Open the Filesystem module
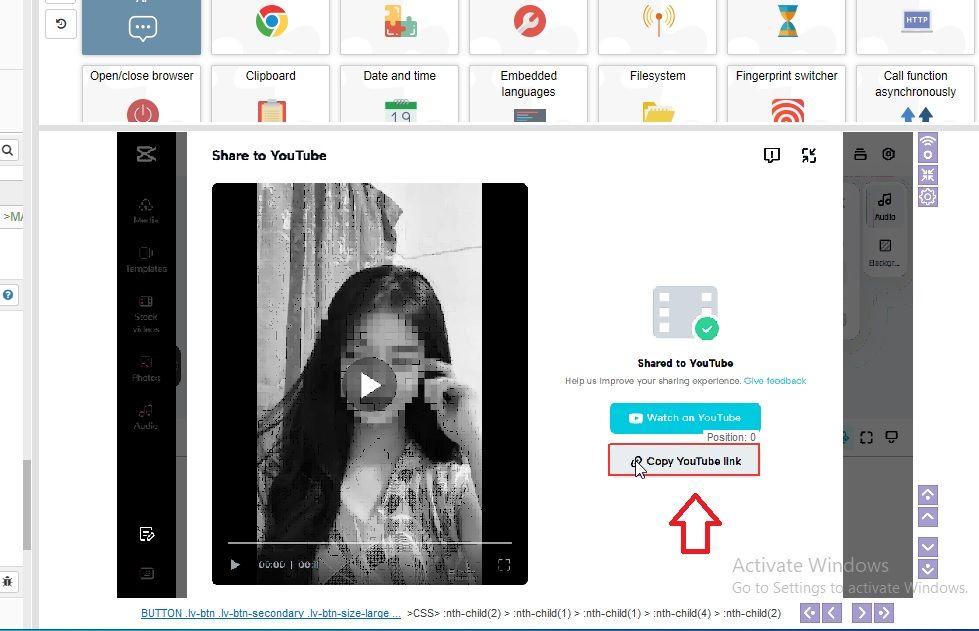979x631 pixels. tap(657, 94)
